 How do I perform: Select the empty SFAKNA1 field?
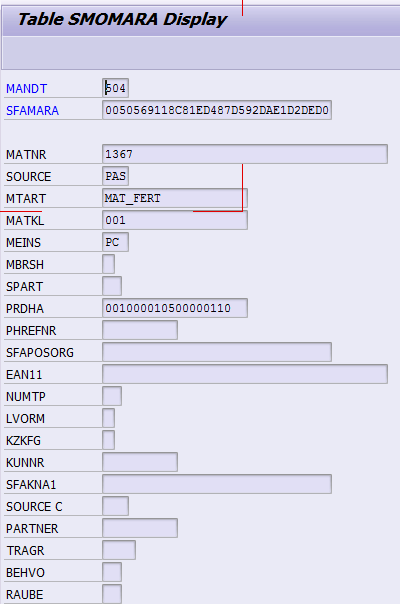(x=217, y=483)
